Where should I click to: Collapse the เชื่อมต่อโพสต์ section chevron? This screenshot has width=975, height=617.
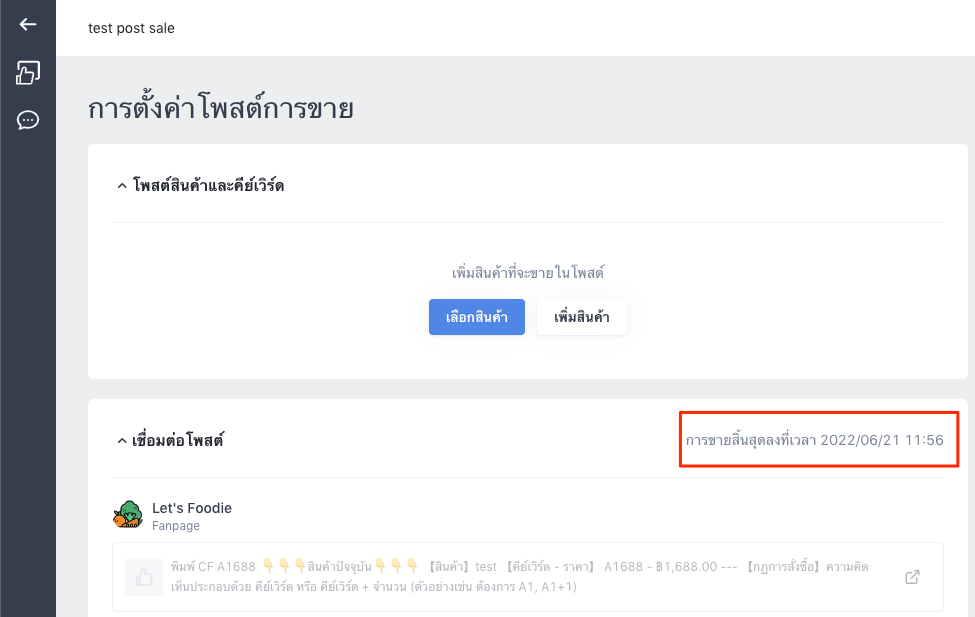coord(122,441)
